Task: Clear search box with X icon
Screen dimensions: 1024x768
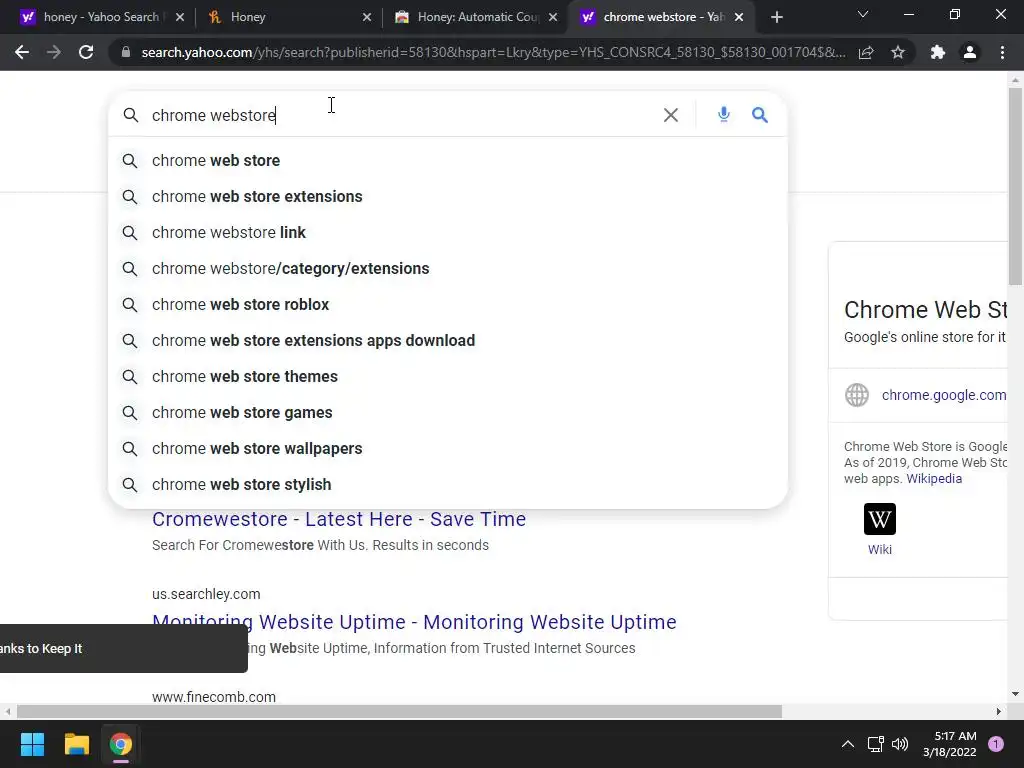Action: (671, 115)
